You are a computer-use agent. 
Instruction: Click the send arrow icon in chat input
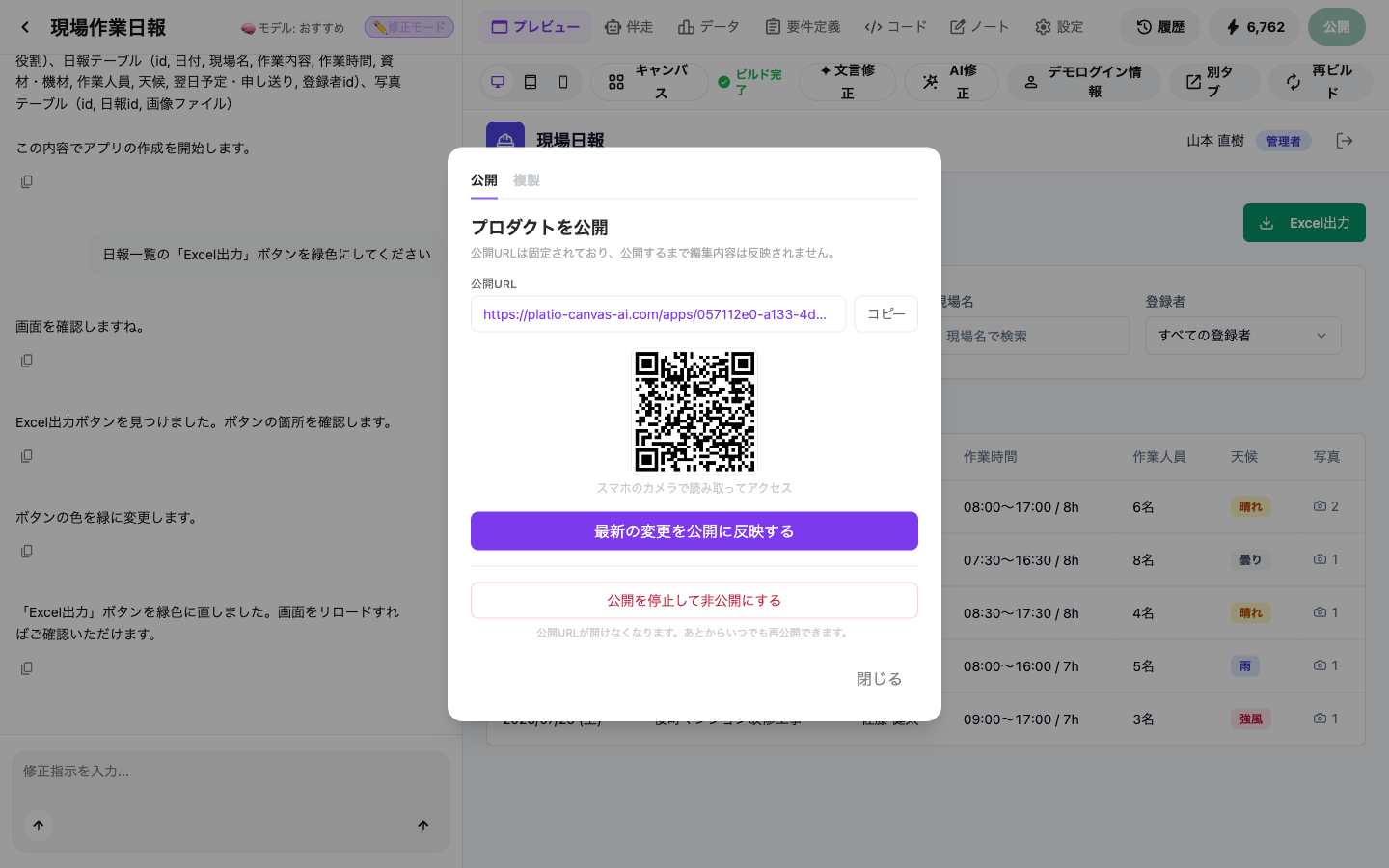[422, 826]
